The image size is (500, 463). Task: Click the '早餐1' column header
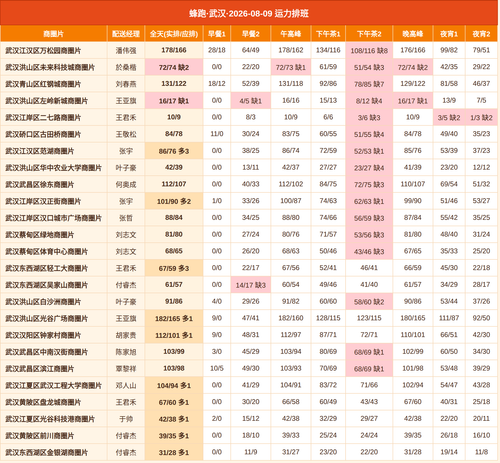click(x=217, y=34)
